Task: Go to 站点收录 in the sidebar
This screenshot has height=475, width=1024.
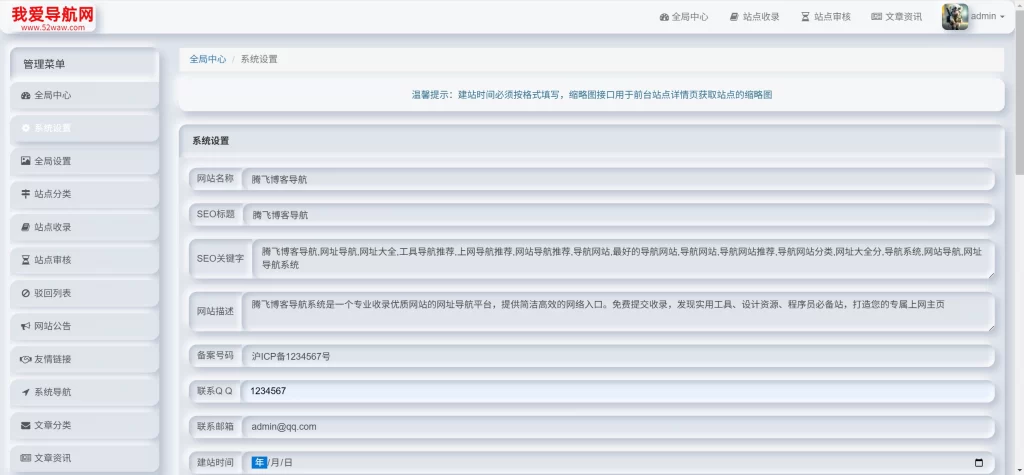Action: click(84, 227)
